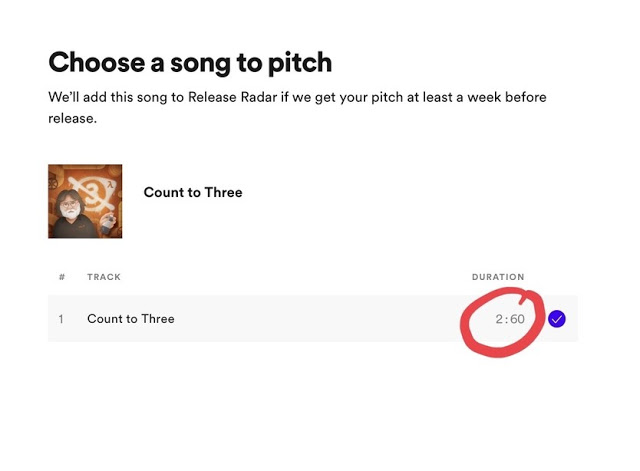Select the Count to Three track name
This screenshot has height=471, width=640.
coord(131,319)
